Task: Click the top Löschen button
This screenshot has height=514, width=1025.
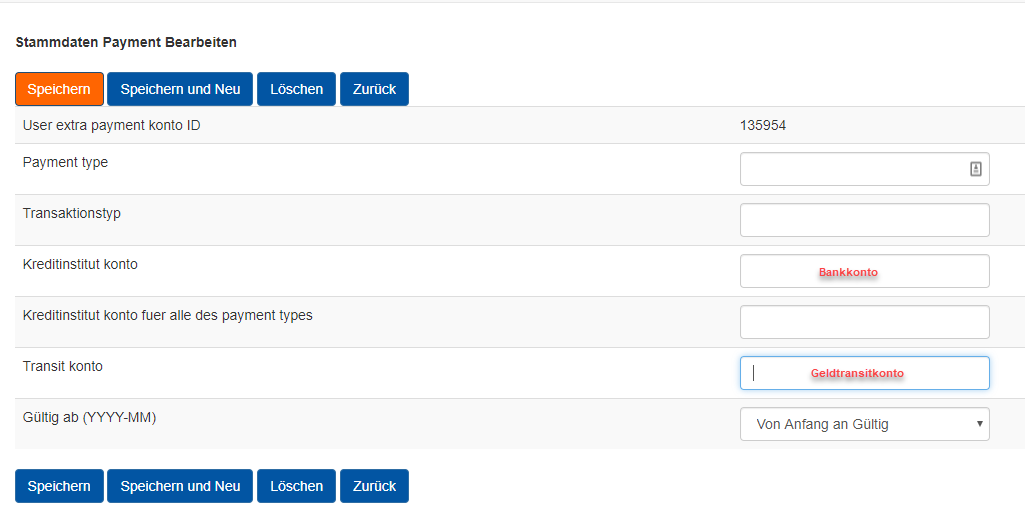Action: [x=296, y=89]
